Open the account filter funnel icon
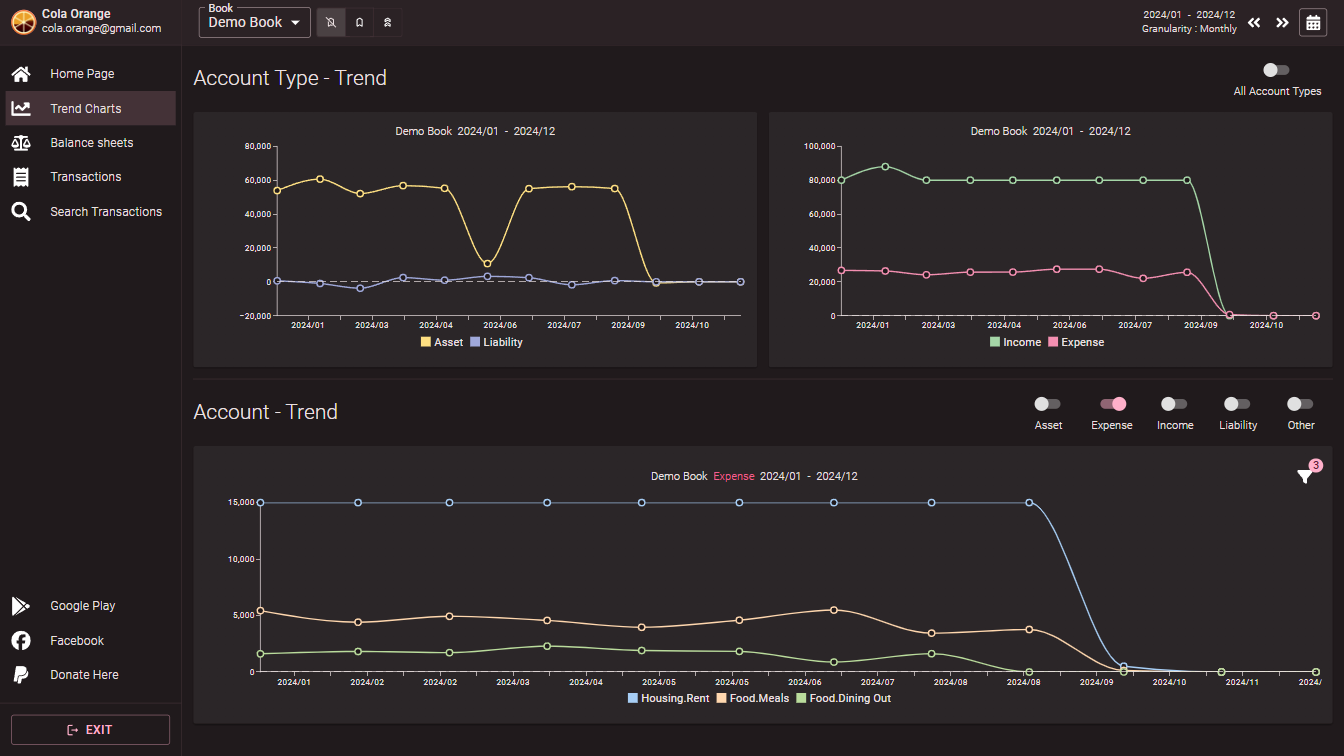Image resolution: width=1344 pixels, height=756 pixels. point(1305,476)
